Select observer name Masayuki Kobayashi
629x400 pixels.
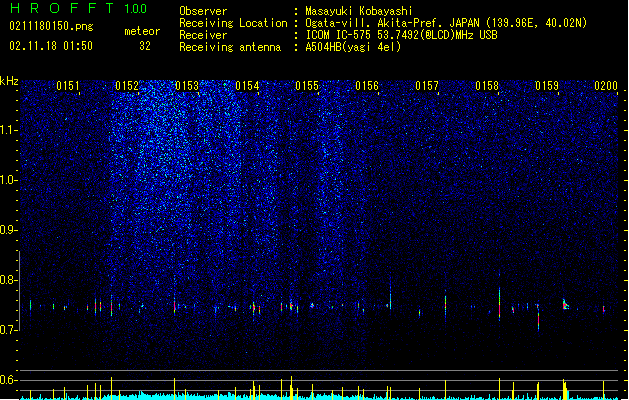[359, 11]
